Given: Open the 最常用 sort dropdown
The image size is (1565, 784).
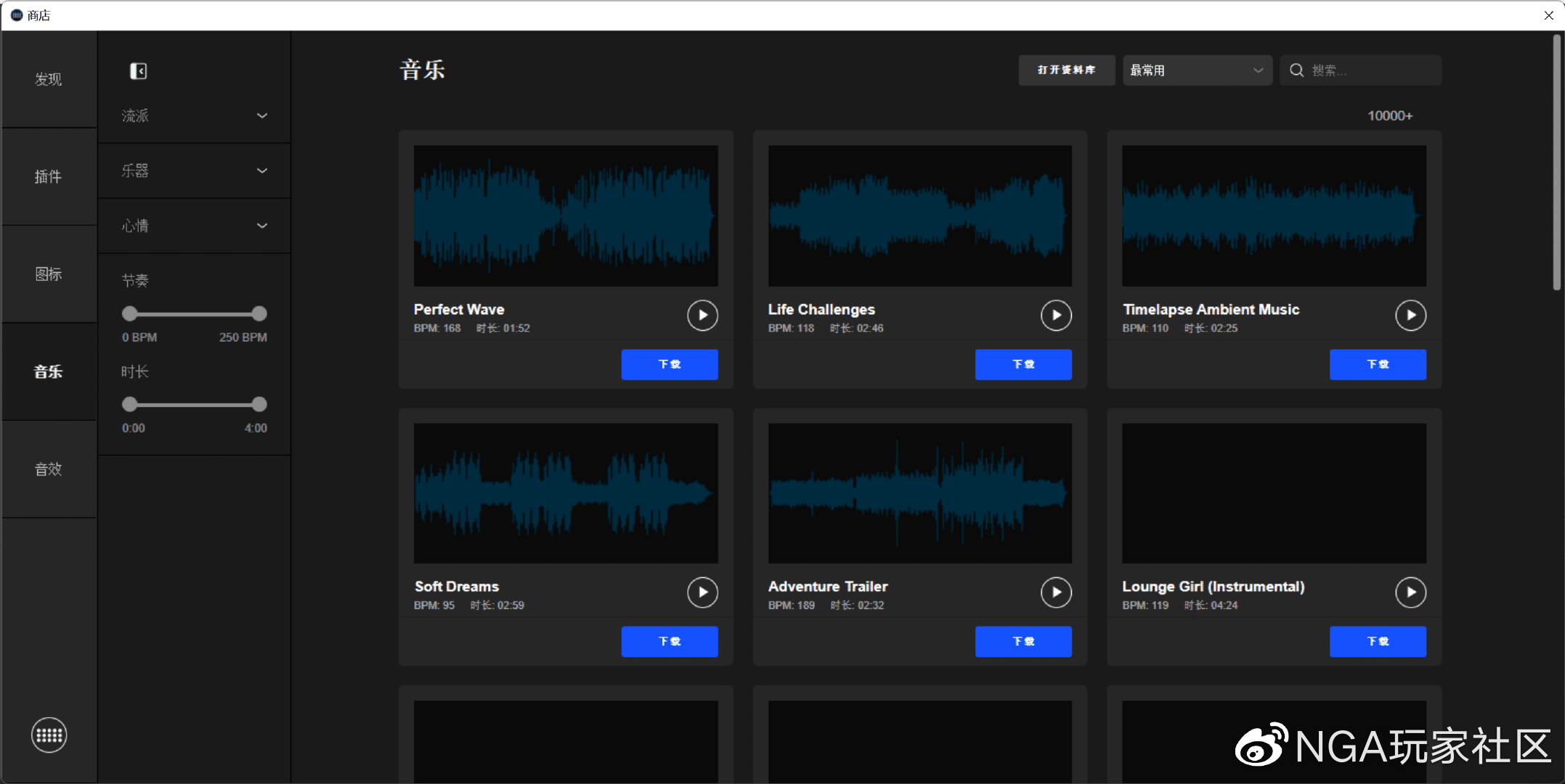Looking at the screenshot, I should click(x=1198, y=70).
